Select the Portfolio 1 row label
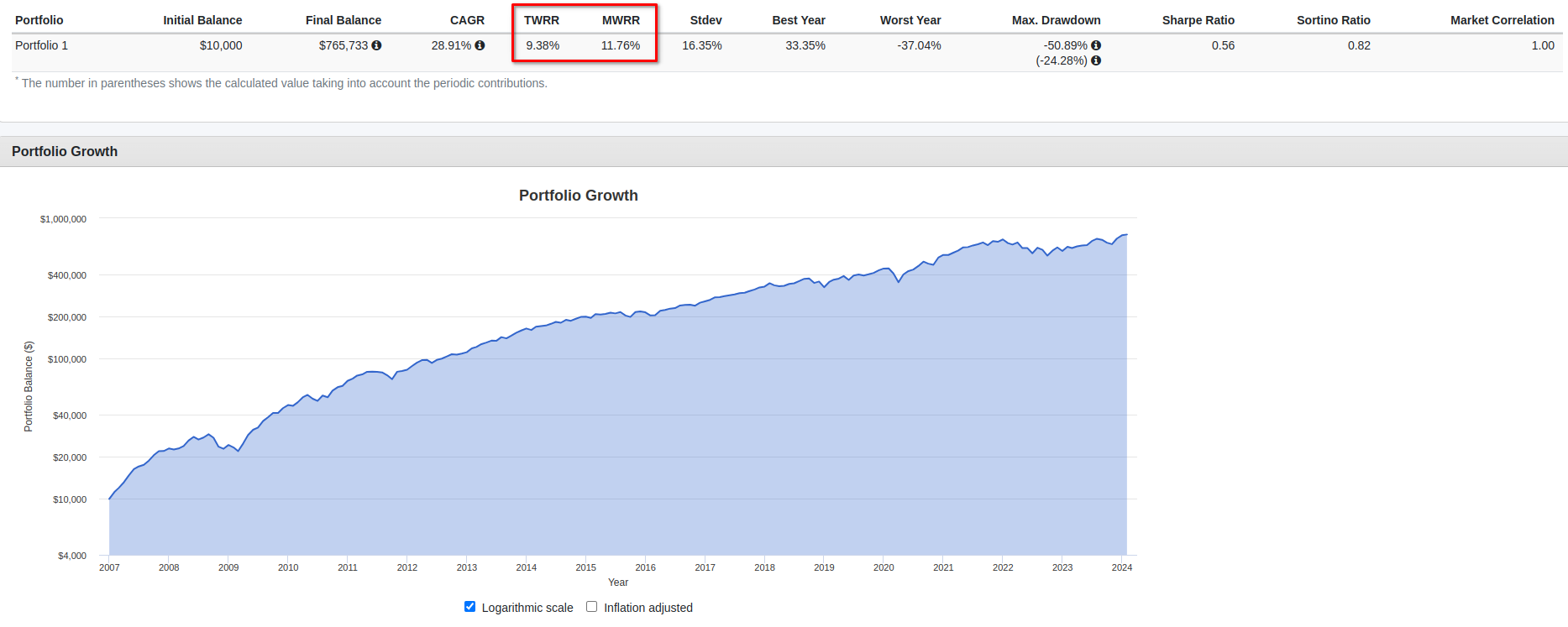Screen dimensions: 1568x627 click(x=41, y=45)
